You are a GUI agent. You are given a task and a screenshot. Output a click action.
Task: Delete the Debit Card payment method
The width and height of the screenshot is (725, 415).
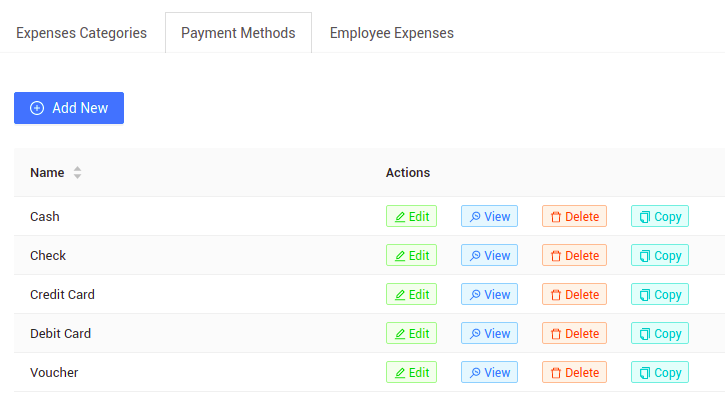coord(574,333)
